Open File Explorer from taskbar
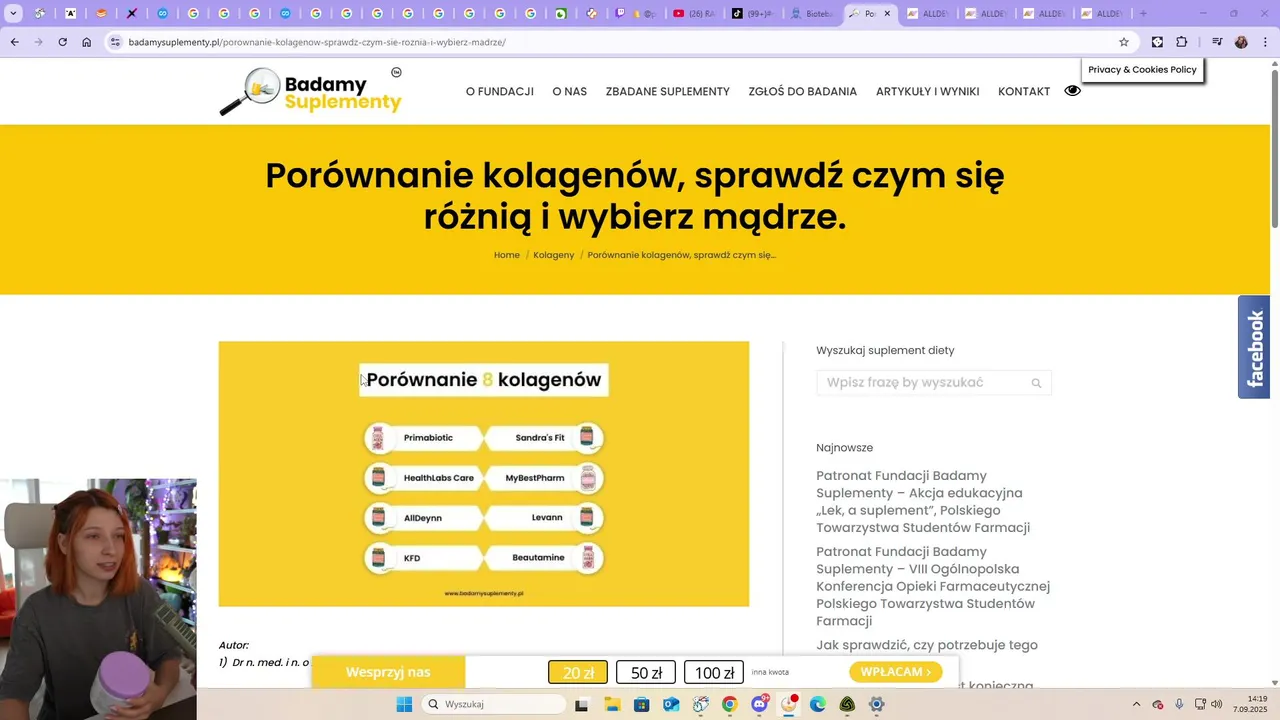Image resolution: width=1280 pixels, height=720 pixels. (x=611, y=704)
